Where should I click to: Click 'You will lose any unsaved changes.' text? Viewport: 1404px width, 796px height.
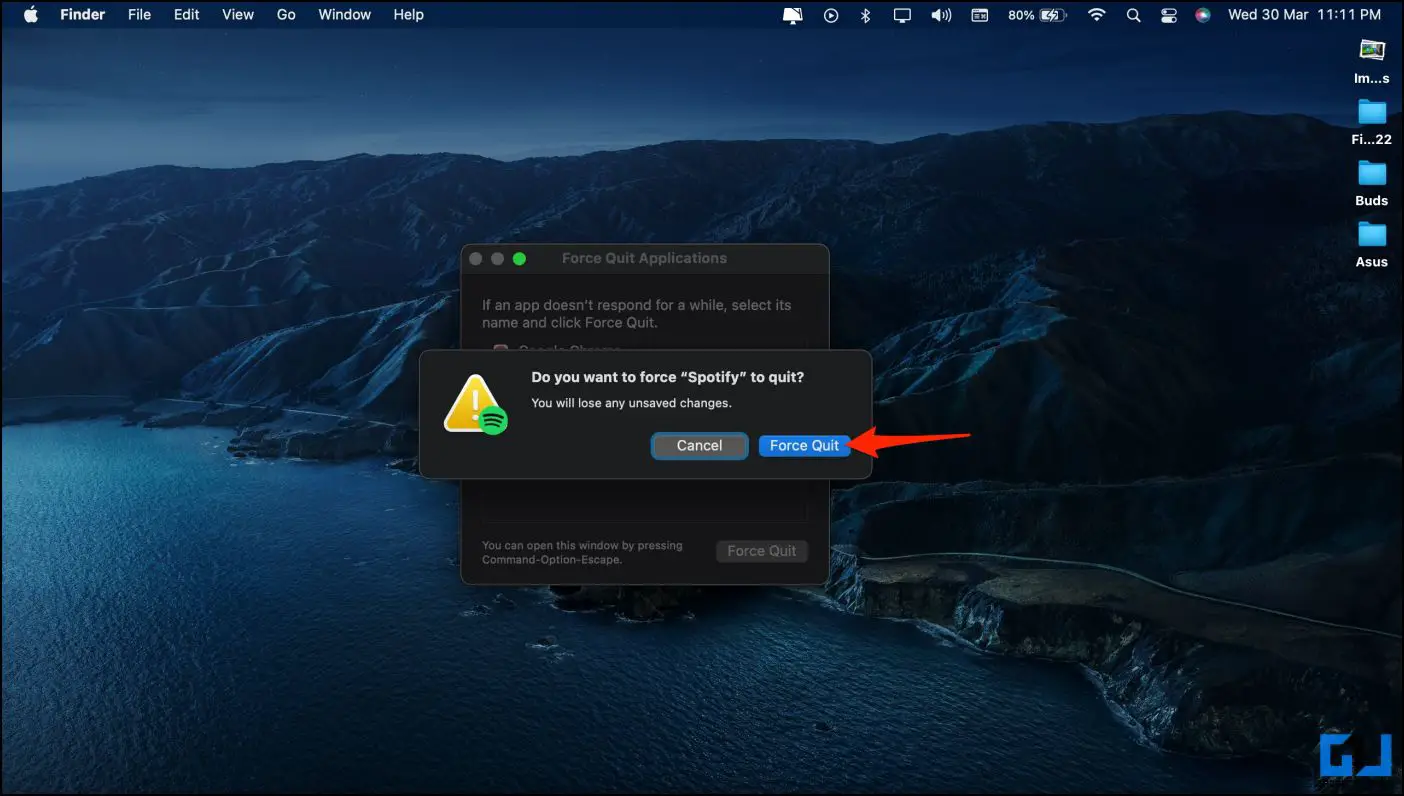pyautogui.click(x=631, y=403)
